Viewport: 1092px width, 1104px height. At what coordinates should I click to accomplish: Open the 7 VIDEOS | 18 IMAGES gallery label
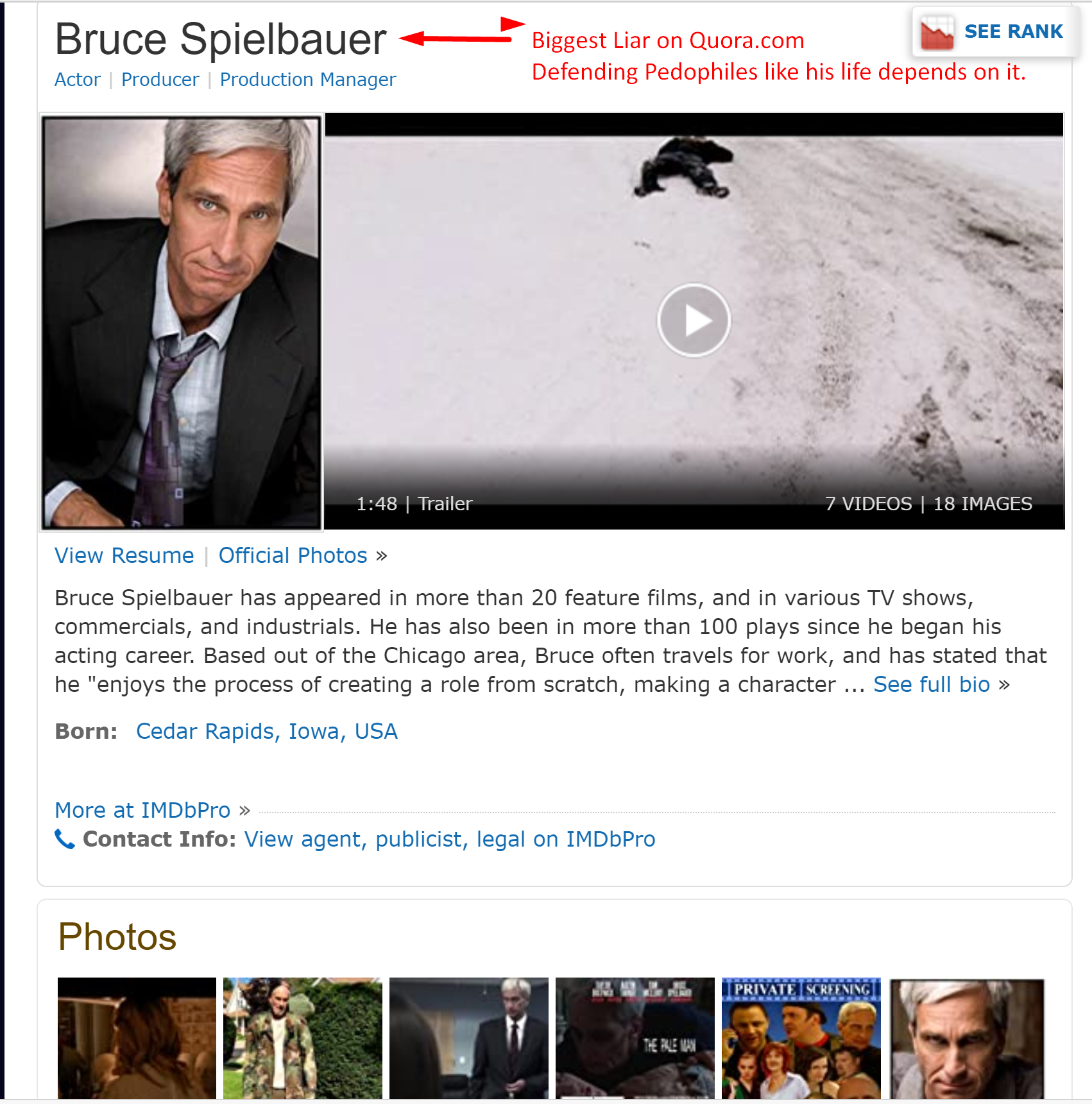click(928, 504)
